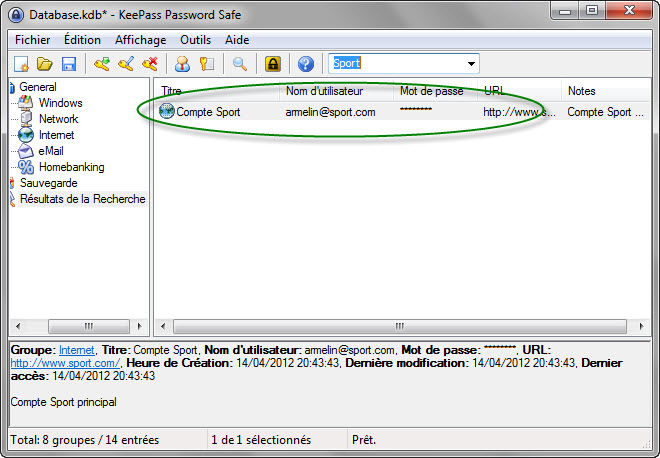Screen dimensions: 660x458
Task: Click 'Compte Sport principal' note text in details
Action: click(x=64, y=402)
